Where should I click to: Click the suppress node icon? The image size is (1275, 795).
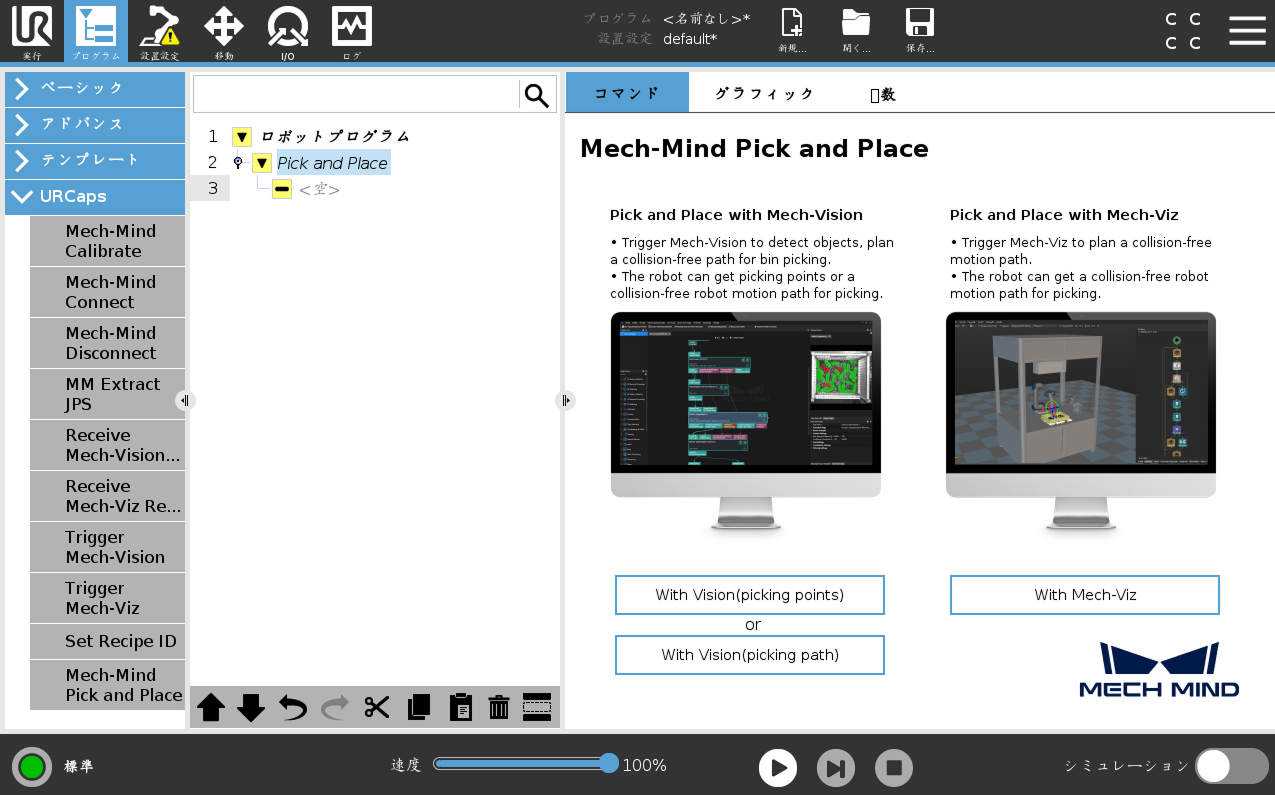(x=537, y=708)
